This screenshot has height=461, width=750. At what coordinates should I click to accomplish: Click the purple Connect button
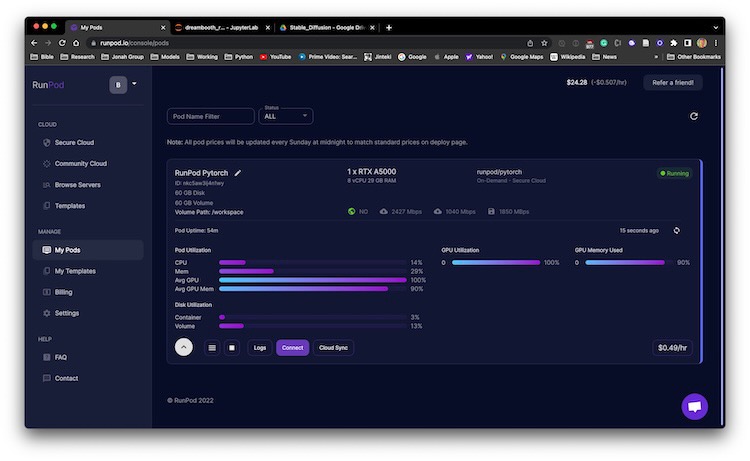[x=292, y=348]
